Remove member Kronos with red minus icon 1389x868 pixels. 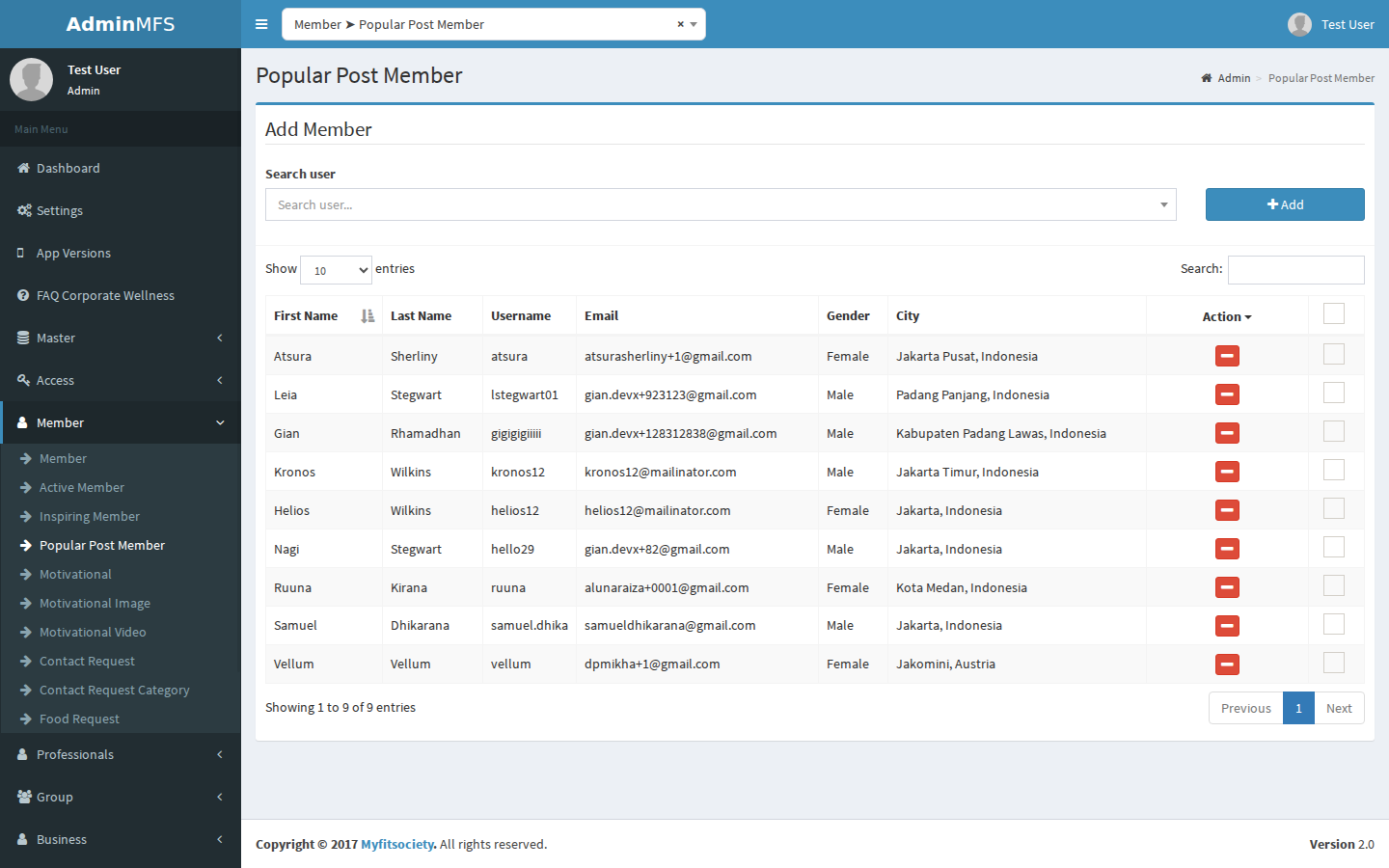(x=1227, y=472)
